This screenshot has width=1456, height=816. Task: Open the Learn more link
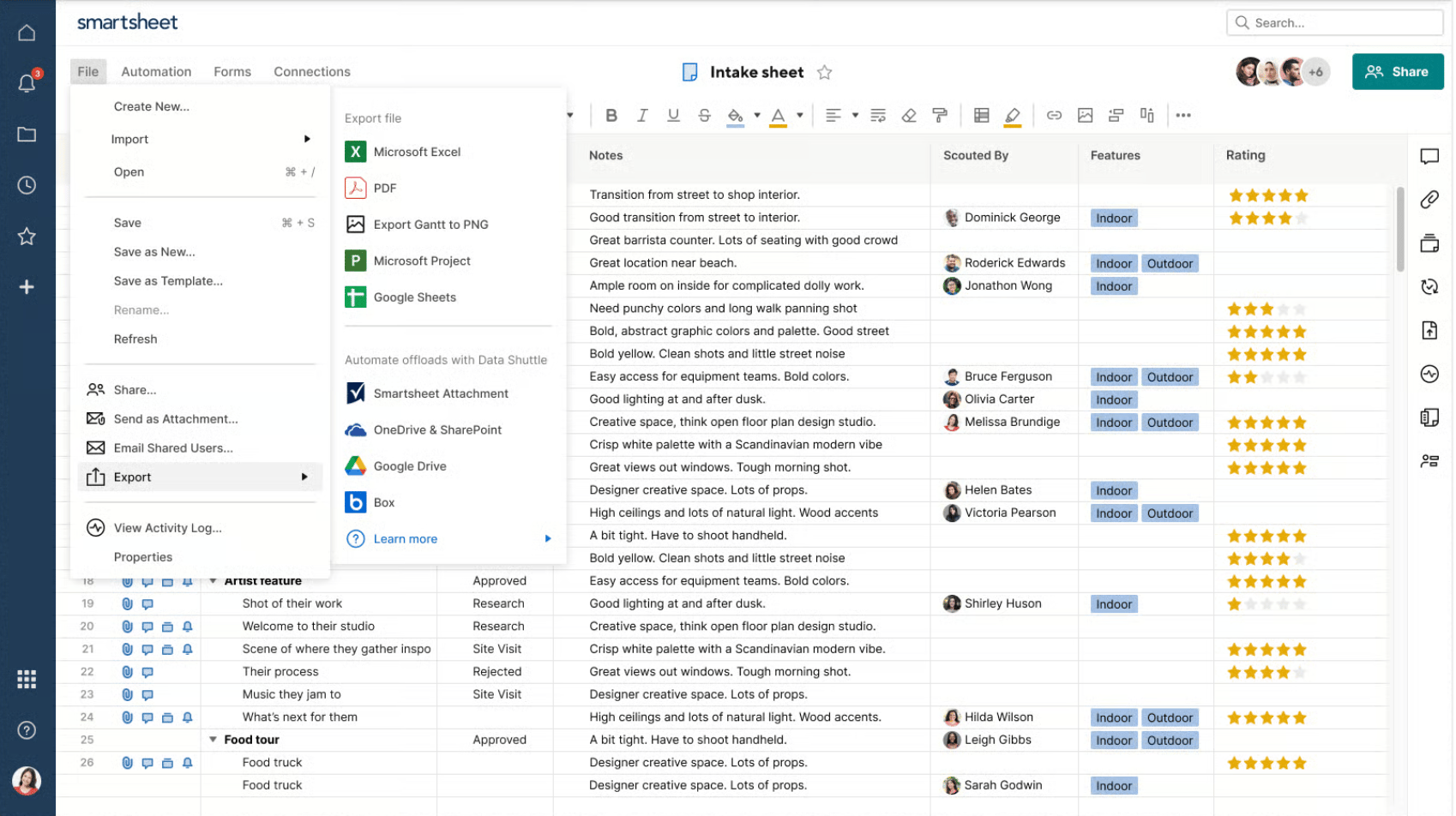coord(405,539)
